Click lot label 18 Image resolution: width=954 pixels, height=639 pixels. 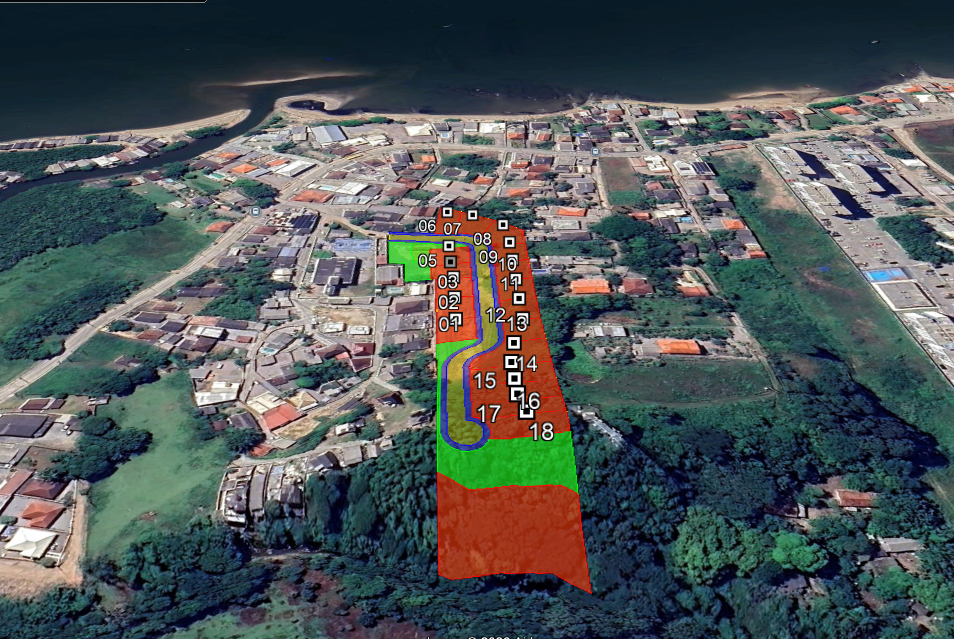(541, 432)
